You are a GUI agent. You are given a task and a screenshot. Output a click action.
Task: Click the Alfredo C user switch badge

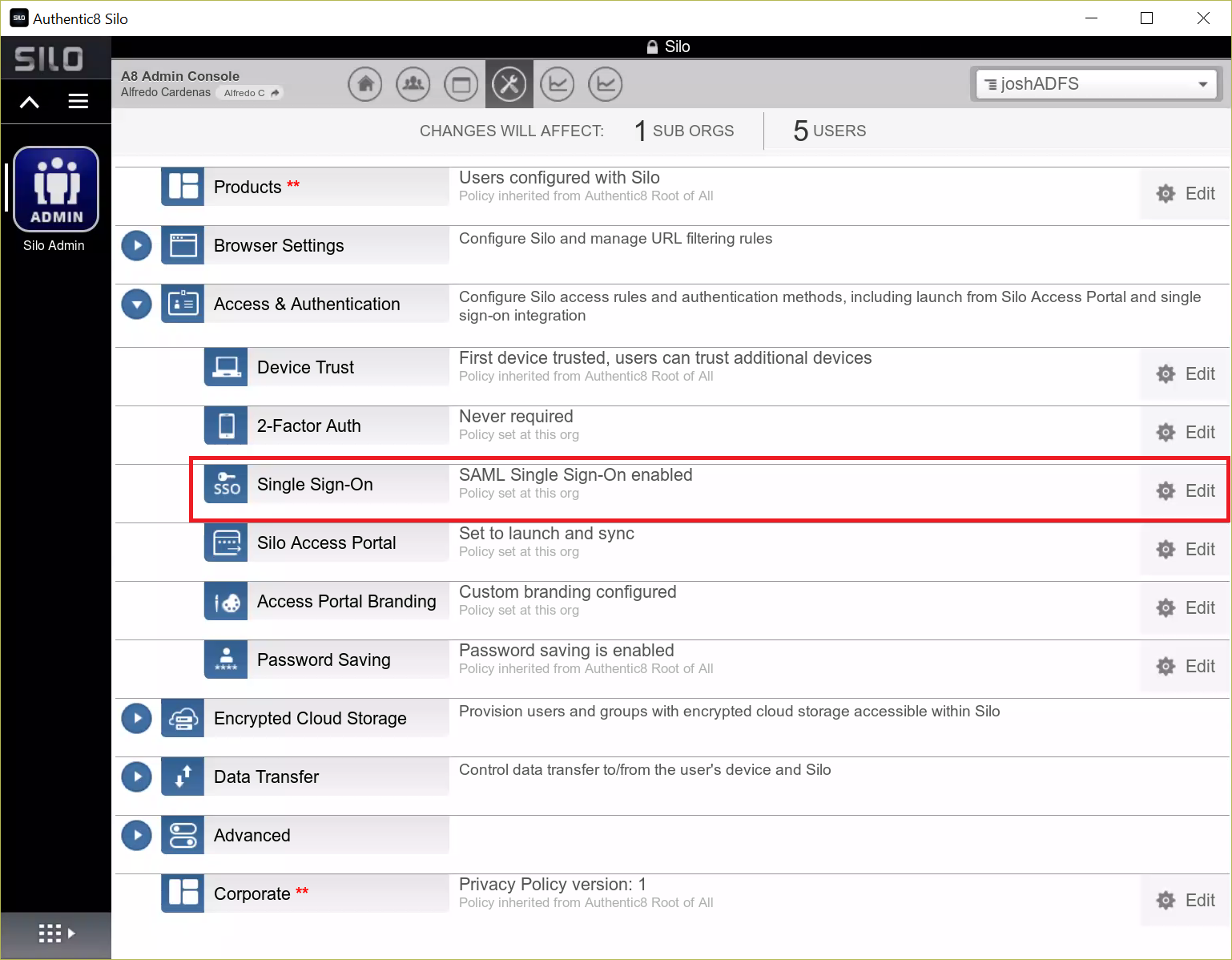[x=251, y=93]
